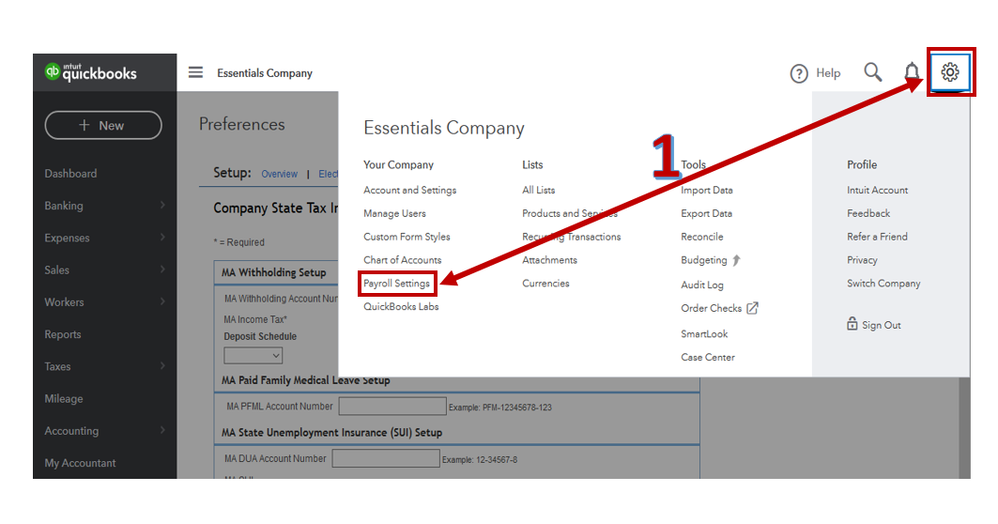Image resolution: width=998 pixels, height=524 pixels.
Task: Open SmartLook tool
Action: (x=704, y=334)
